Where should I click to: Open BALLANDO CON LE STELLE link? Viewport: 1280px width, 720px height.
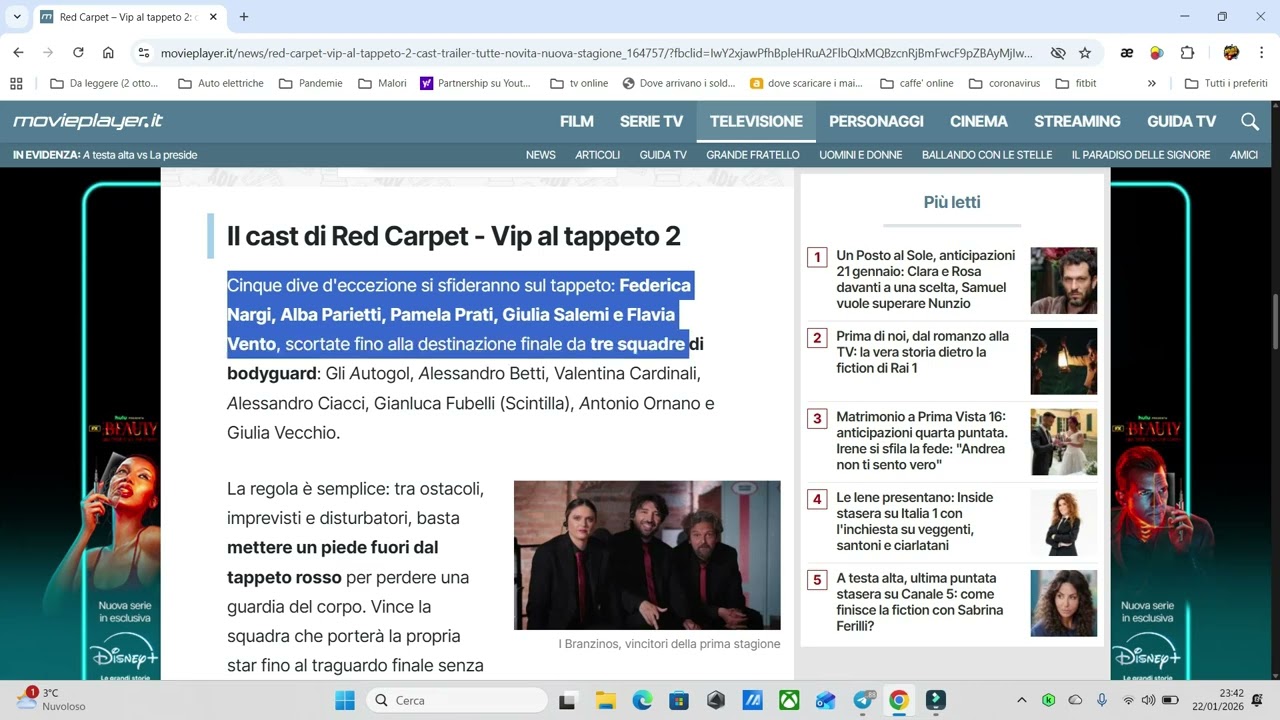[987, 155]
